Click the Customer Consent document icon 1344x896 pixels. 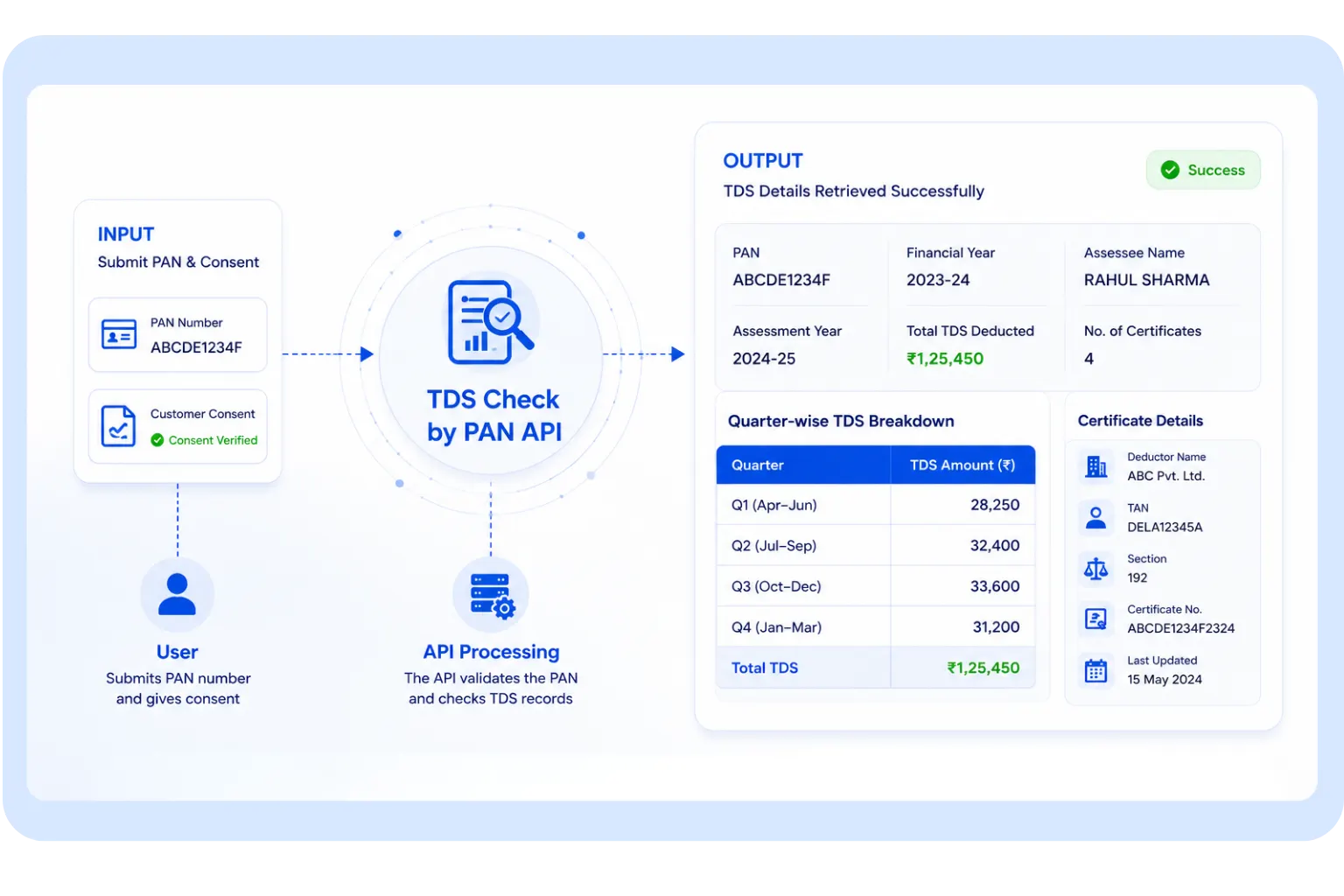118,426
